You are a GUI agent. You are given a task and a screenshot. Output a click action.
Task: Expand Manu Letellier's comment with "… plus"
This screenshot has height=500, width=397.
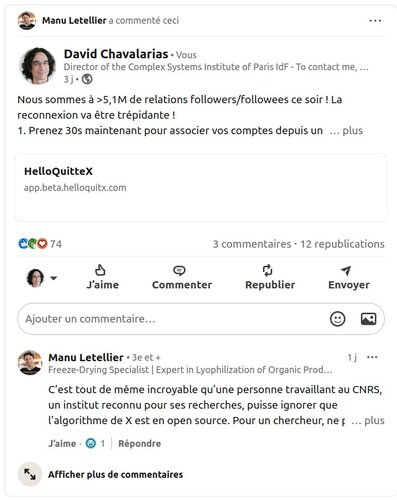pos(368,420)
